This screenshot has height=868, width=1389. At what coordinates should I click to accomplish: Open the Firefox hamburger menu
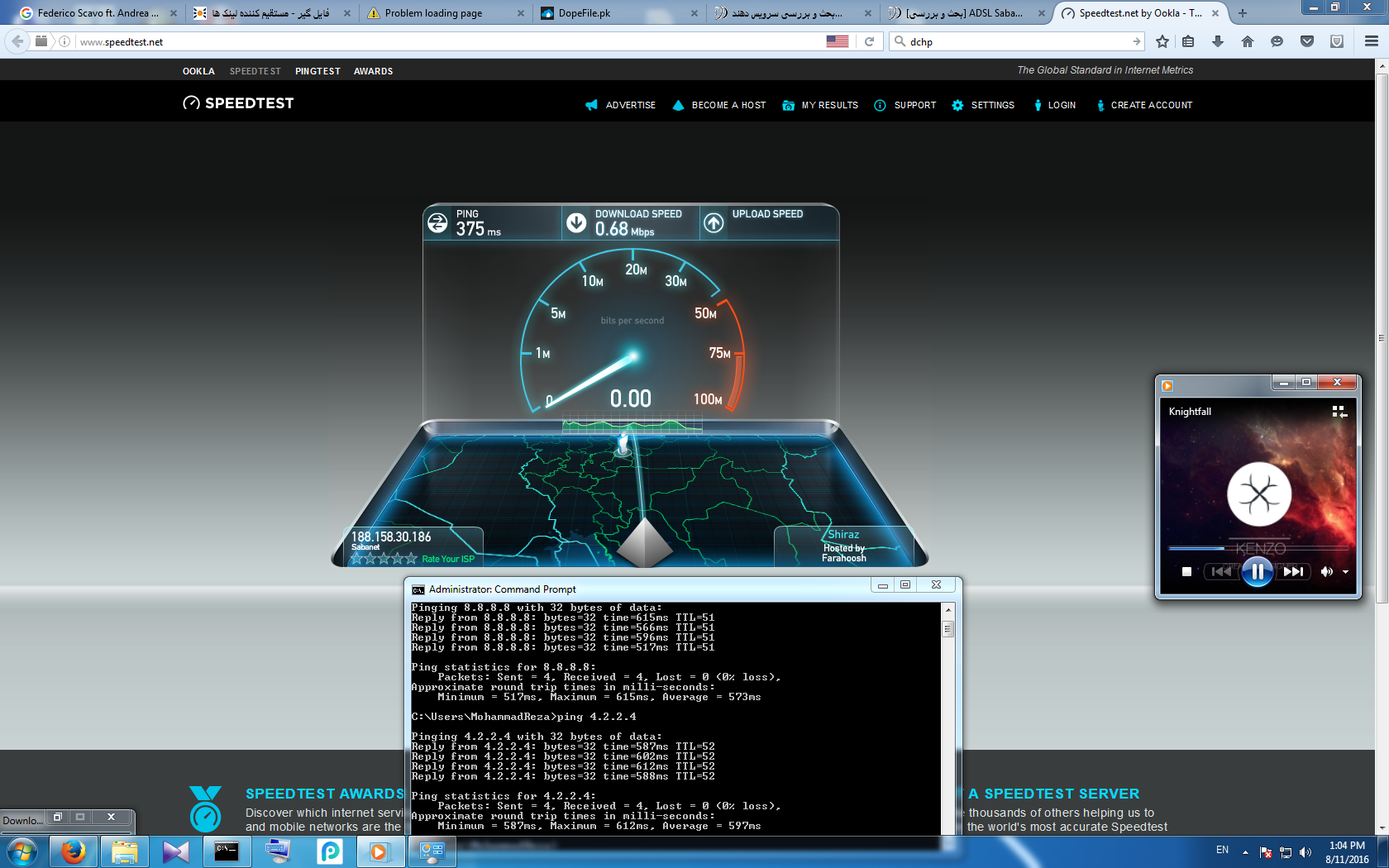(1372, 41)
